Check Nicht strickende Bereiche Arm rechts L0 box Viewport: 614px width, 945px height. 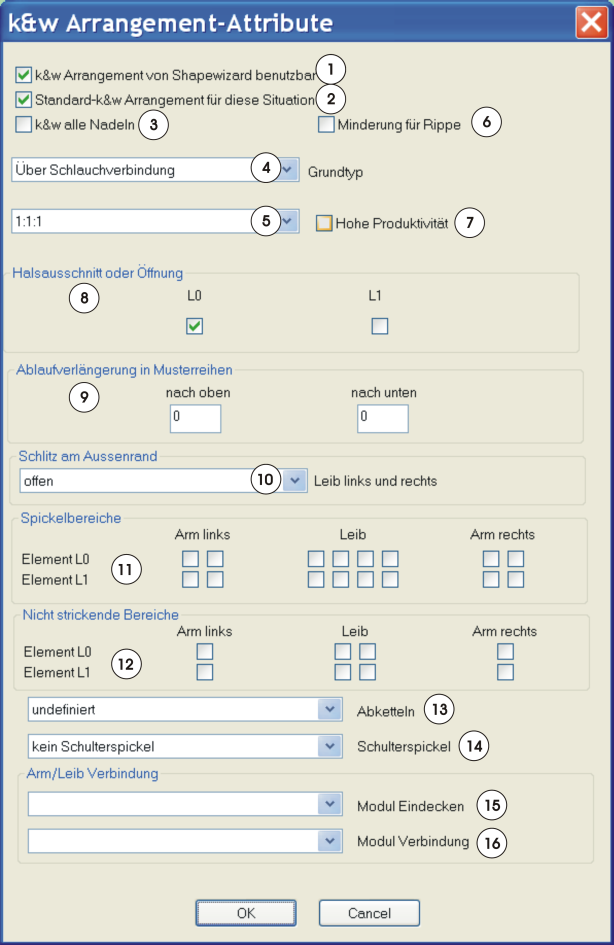point(506,652)
